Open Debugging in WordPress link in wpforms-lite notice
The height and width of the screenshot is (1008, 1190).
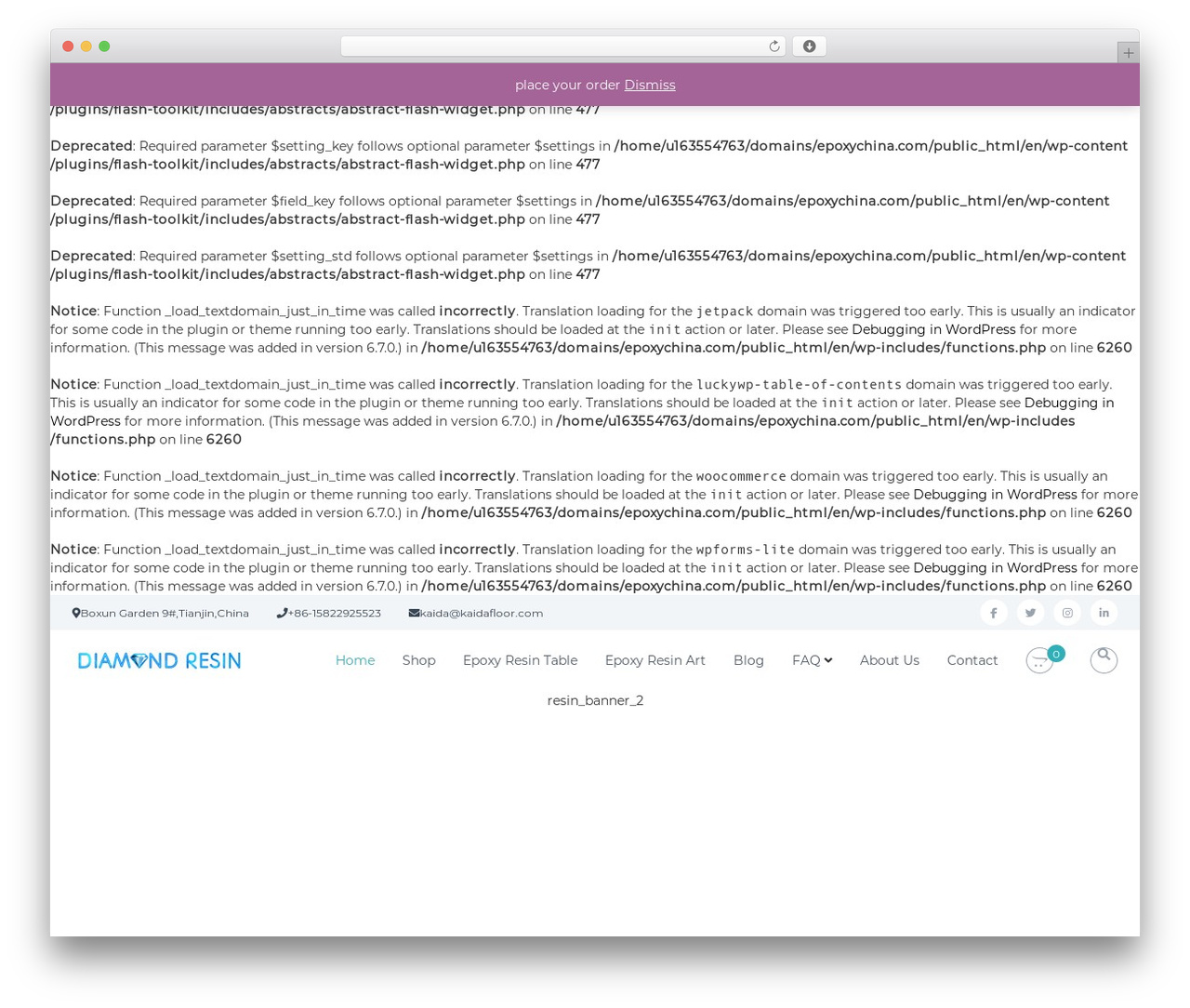click(995, 568)
